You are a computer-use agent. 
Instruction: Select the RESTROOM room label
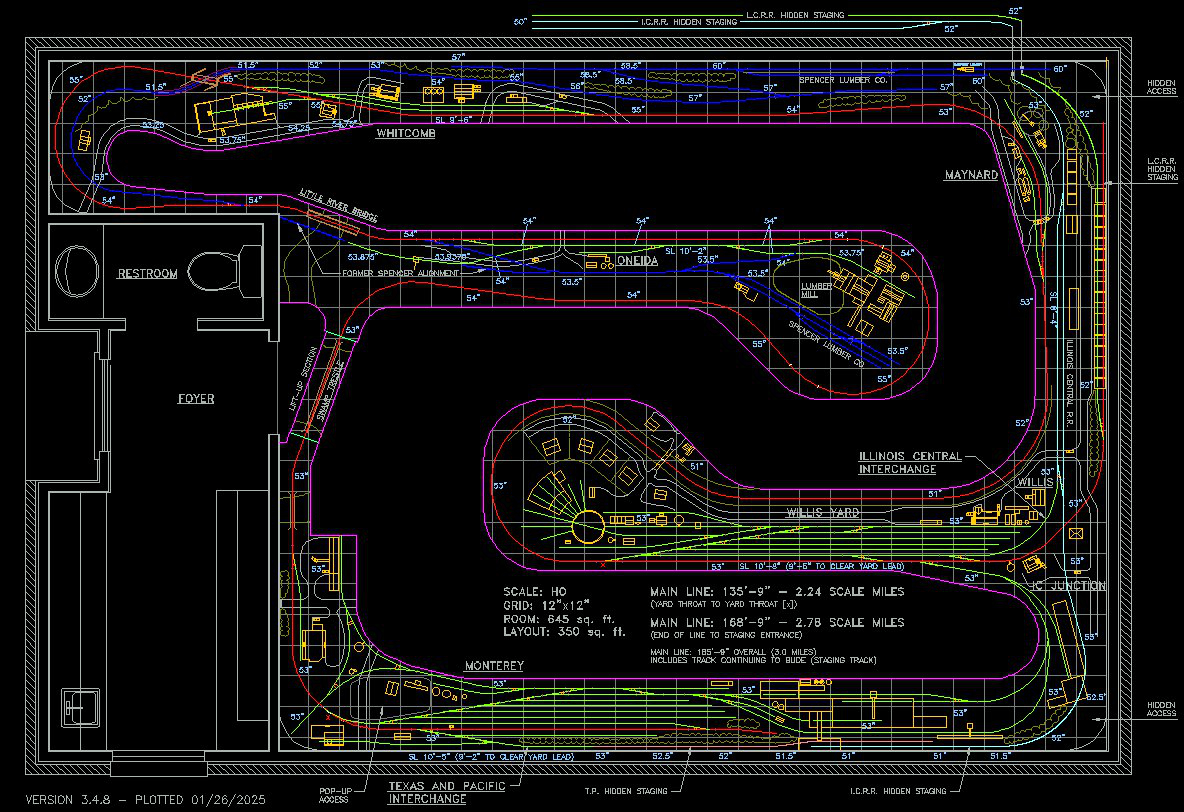147,274
